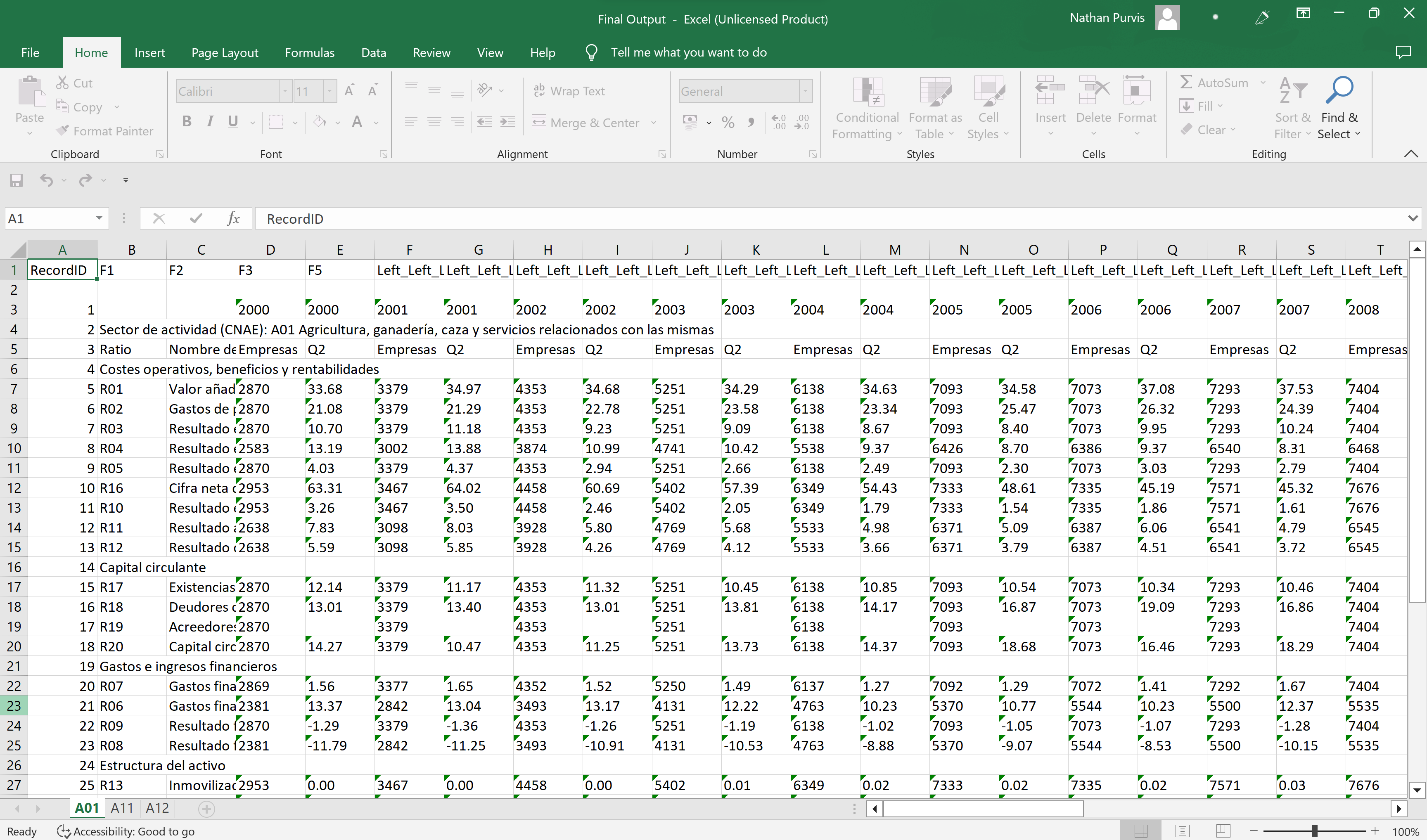Viewport: 1427px width, 840px height.
Task: Toggle Align Left alignment
Action: tap(411, 122)
